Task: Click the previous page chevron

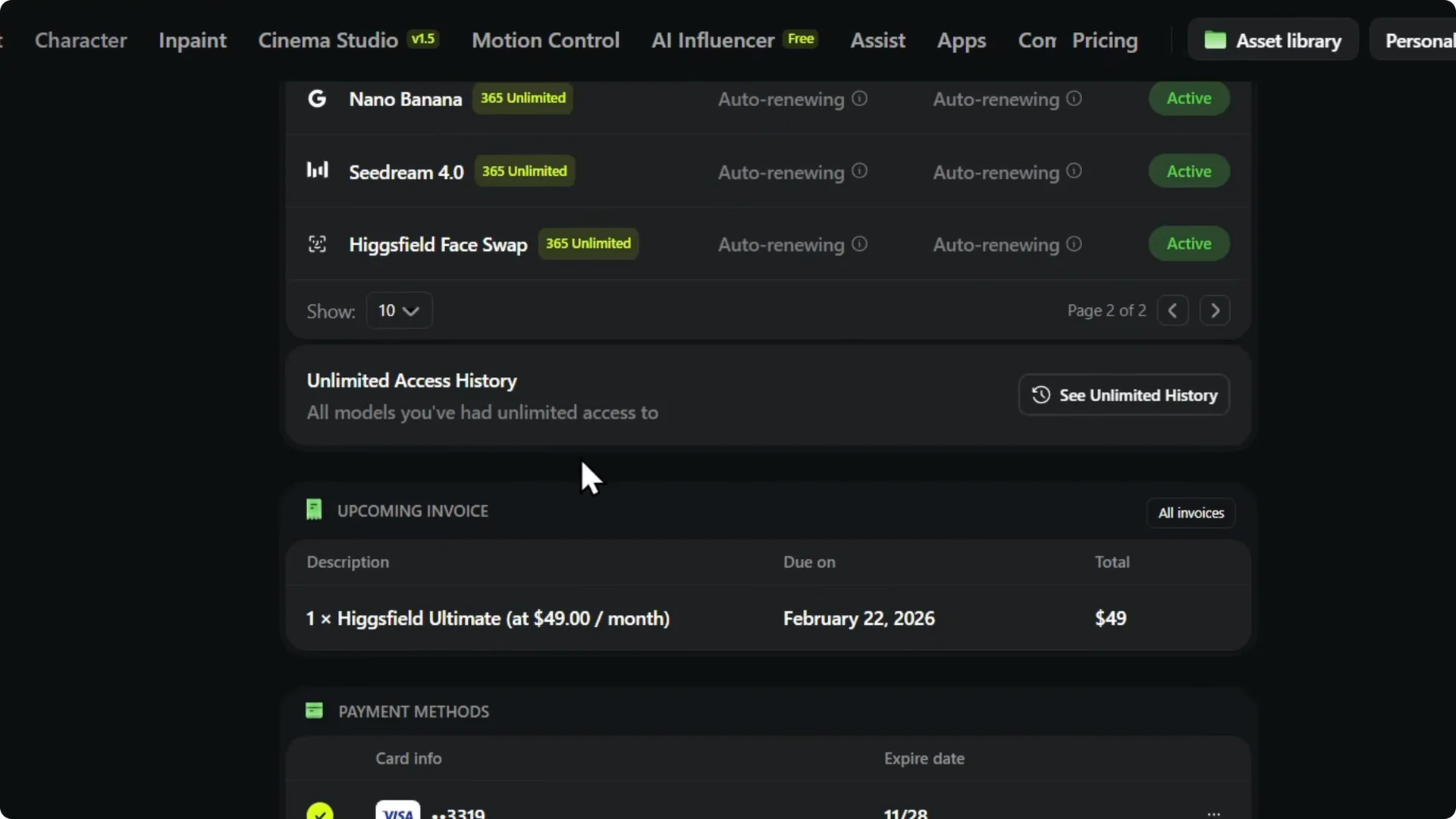Action: [1172, 310]
